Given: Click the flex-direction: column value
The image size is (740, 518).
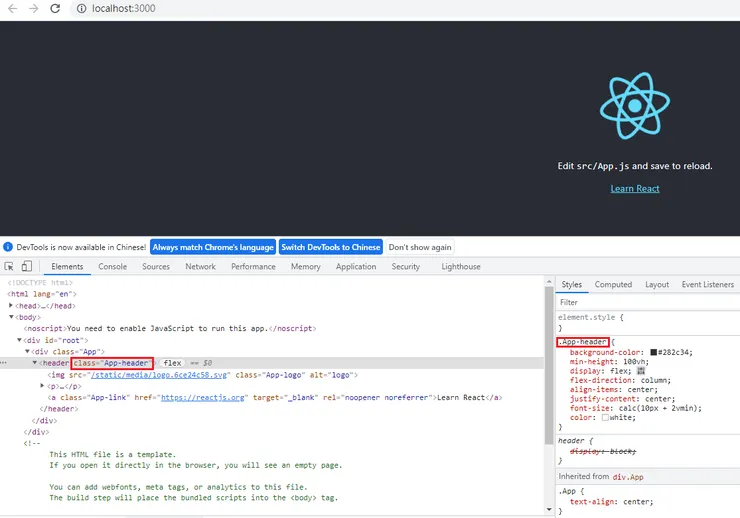Looking at the screenshot, I should [654, 380].
